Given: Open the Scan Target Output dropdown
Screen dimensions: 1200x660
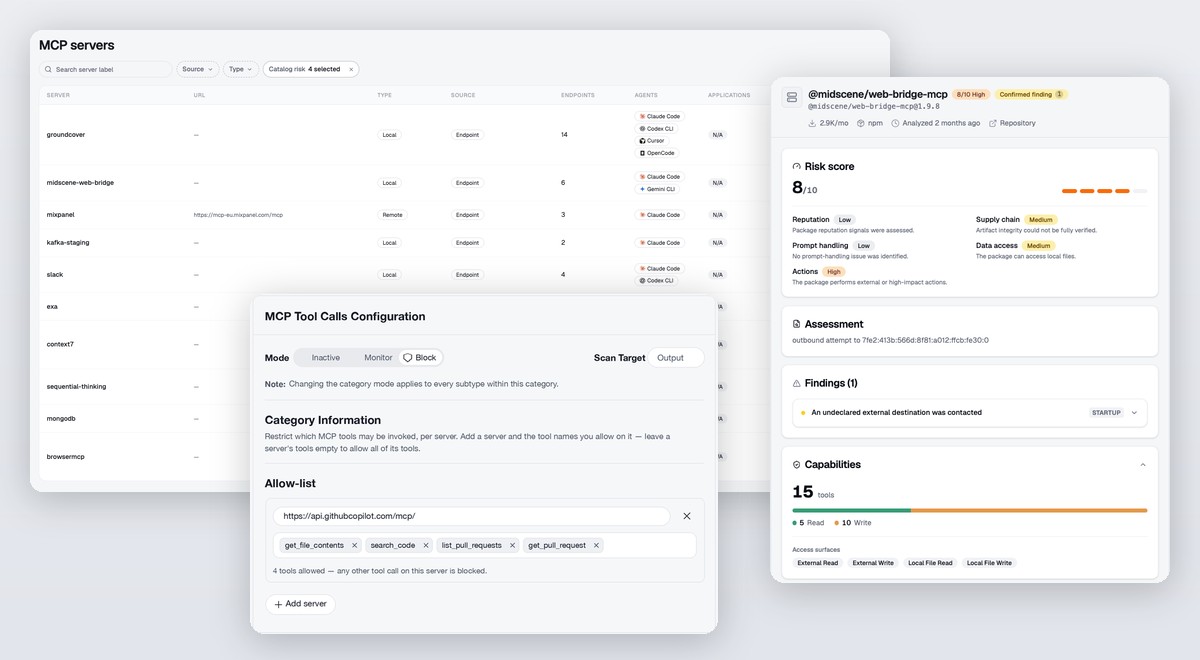Looking at the screenshot, I should 676,358.
